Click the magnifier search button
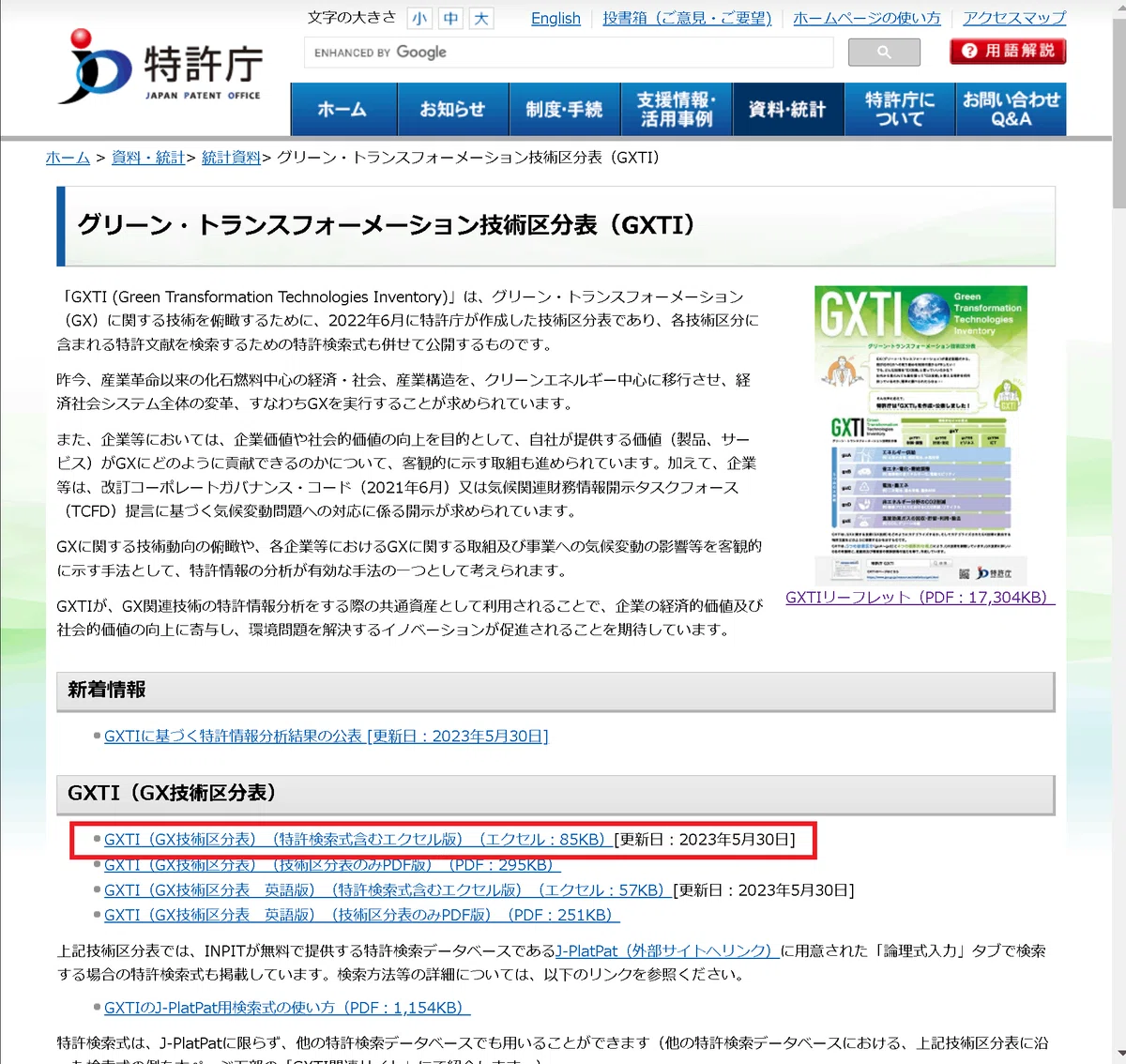 pyautogui.click(x=884, y=53)
